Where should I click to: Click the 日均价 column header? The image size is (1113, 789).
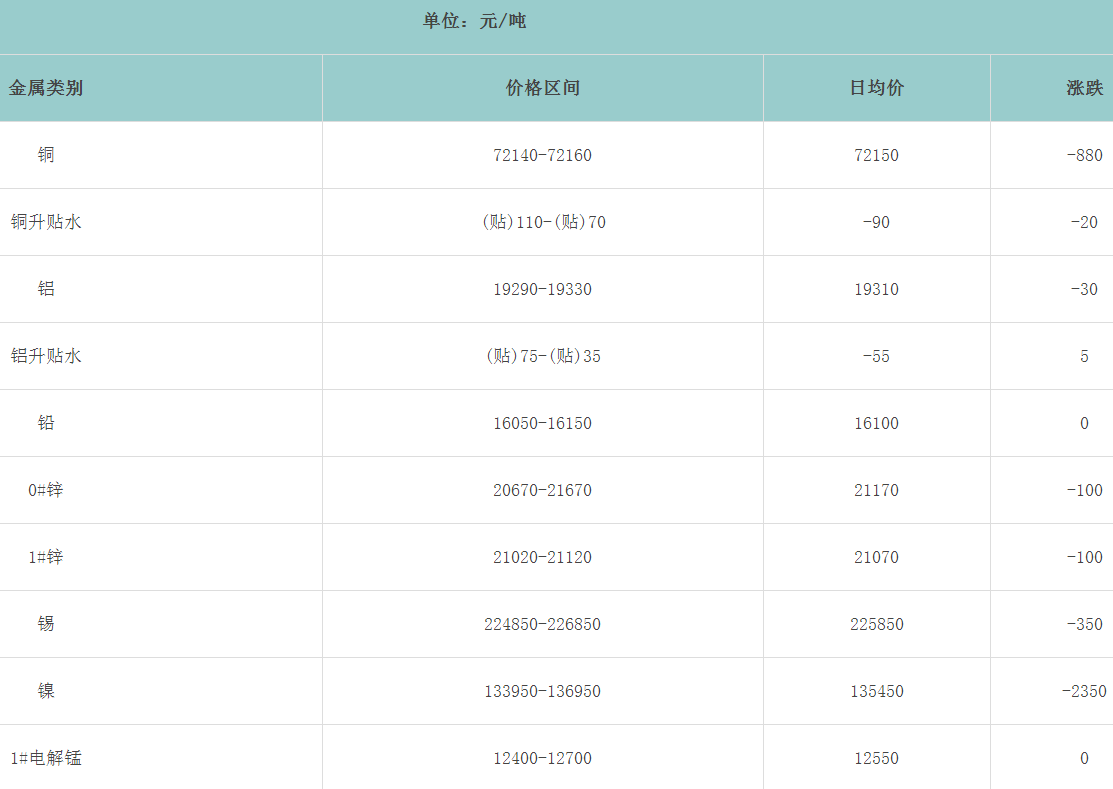876,88
